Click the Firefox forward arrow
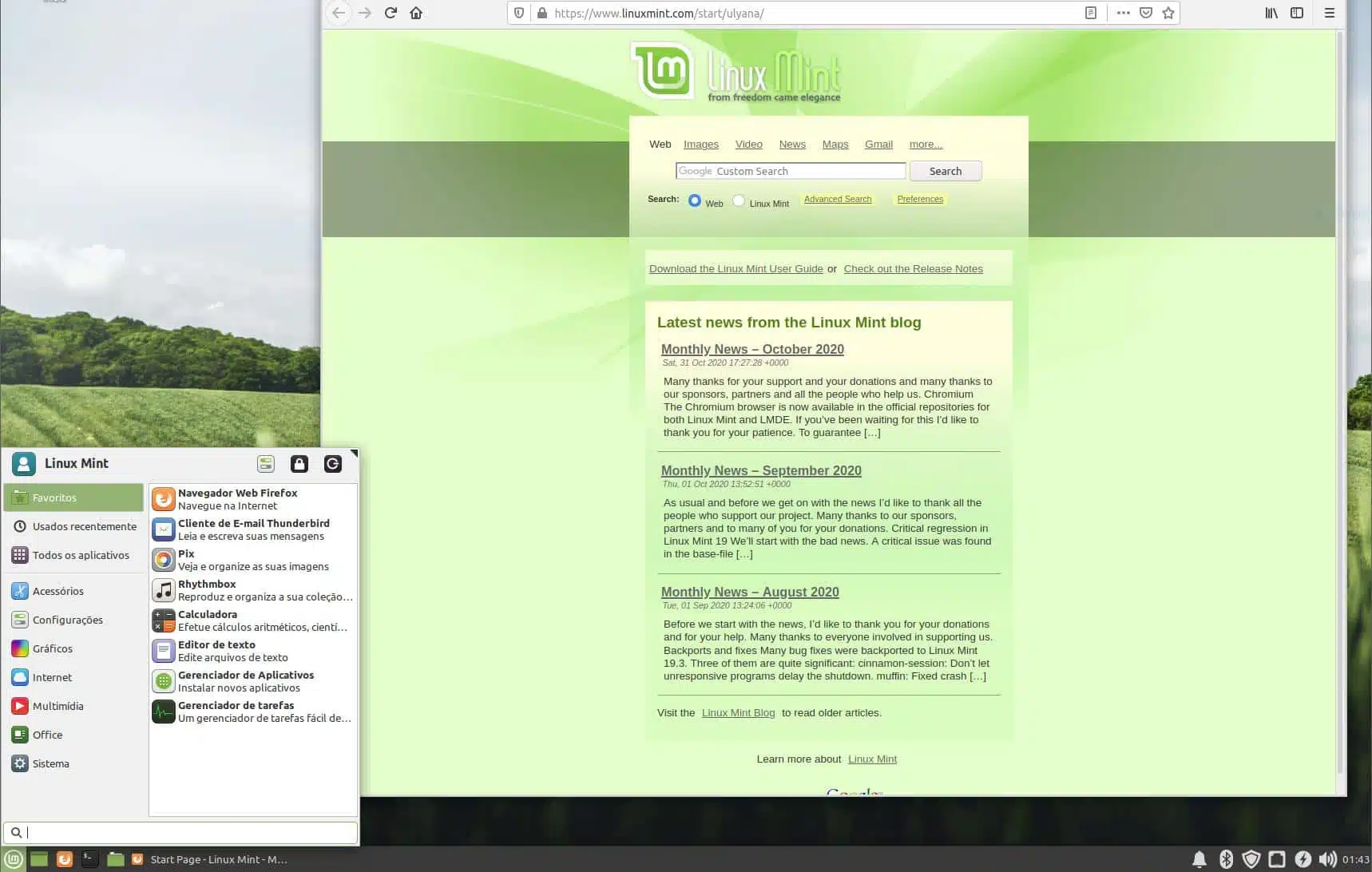The image size is (1372, 872). (365, 13)
